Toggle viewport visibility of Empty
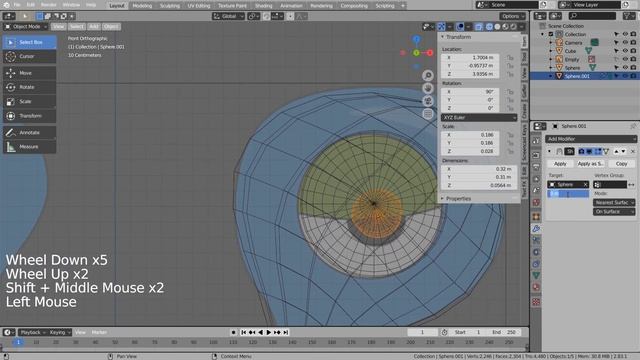640x360 pixels. tap(625, 59)
